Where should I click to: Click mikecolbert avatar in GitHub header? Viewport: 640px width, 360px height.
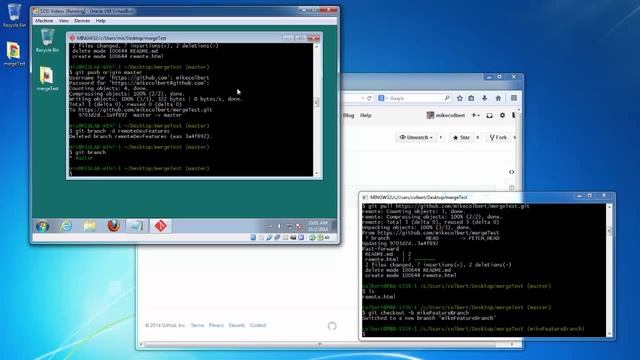pyautogui.click(x=430, y=116)
